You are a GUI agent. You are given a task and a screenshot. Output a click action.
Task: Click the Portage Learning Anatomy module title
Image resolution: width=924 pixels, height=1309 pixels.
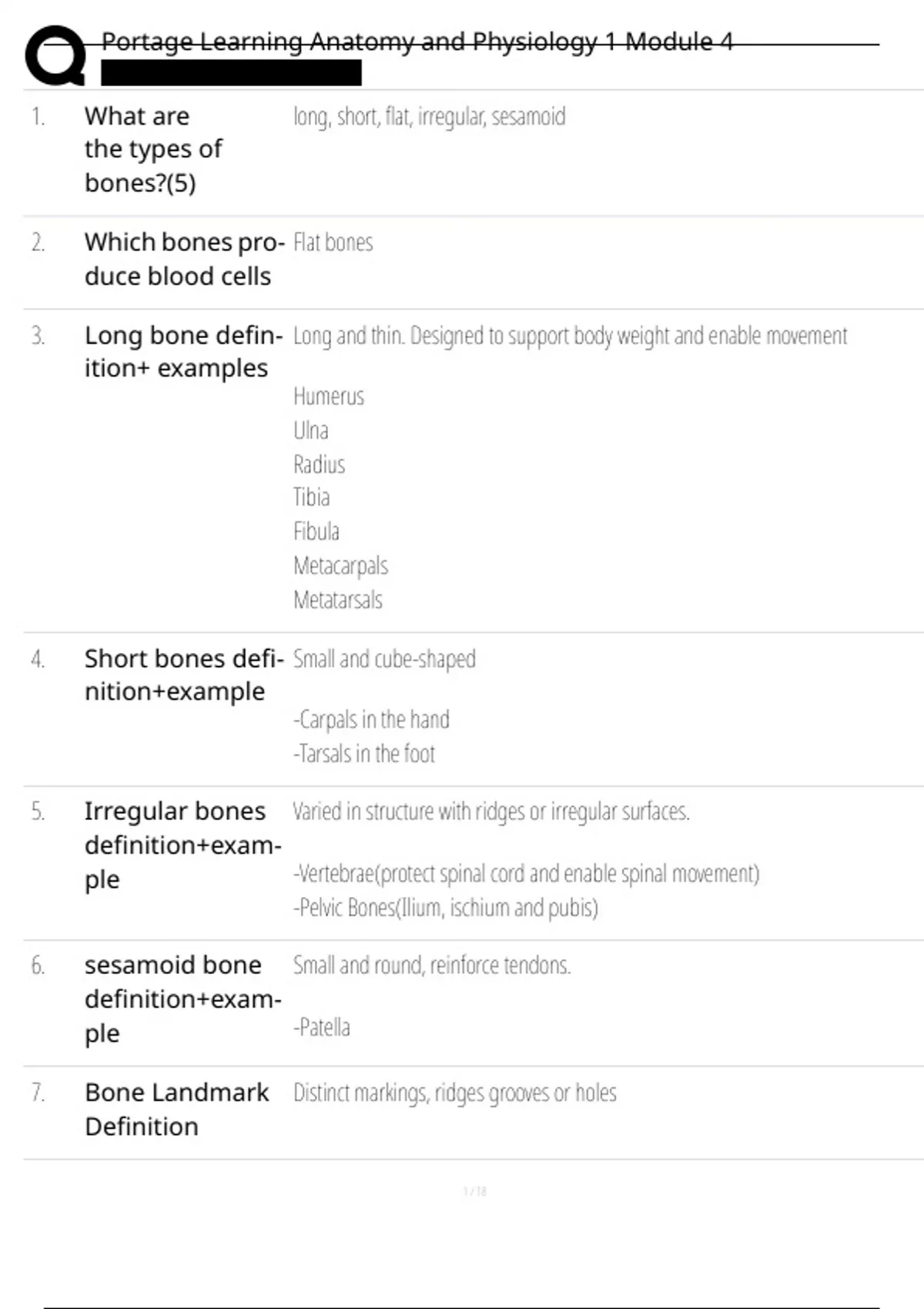click(417, 42)
